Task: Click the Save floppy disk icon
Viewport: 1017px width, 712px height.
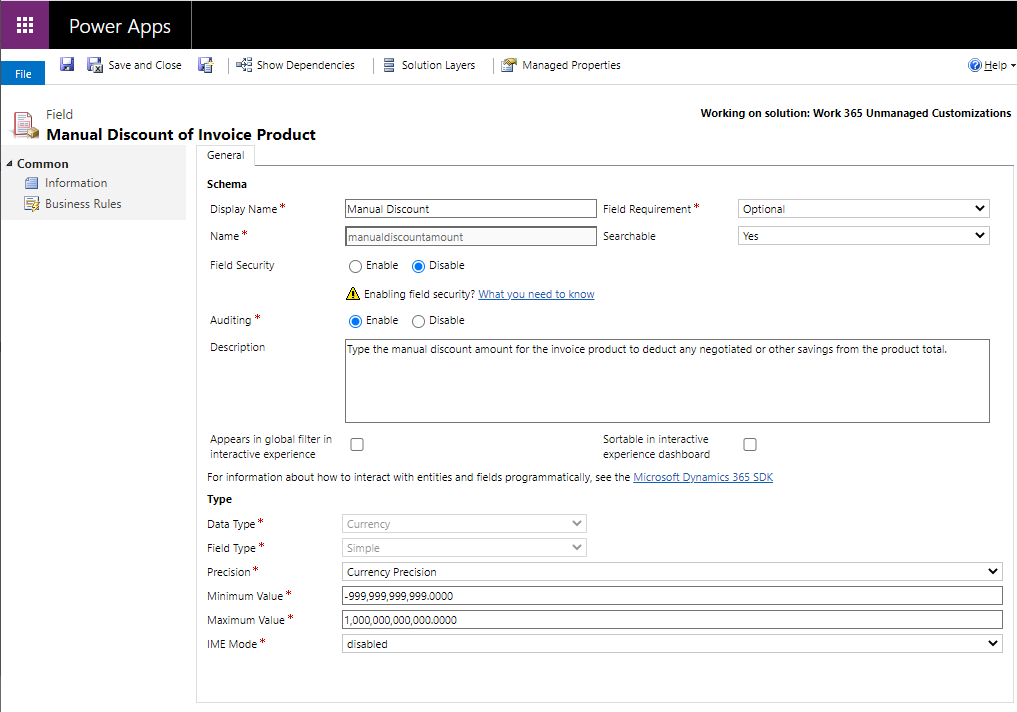Action: click(x=67, y=64)
